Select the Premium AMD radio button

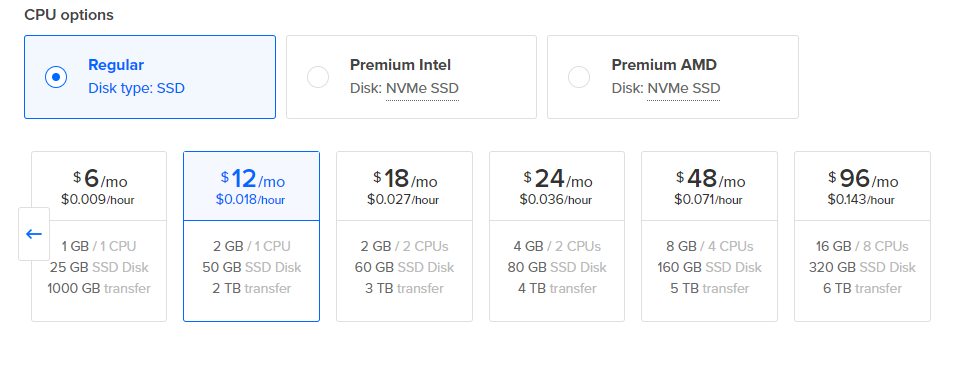click(579, 77)
